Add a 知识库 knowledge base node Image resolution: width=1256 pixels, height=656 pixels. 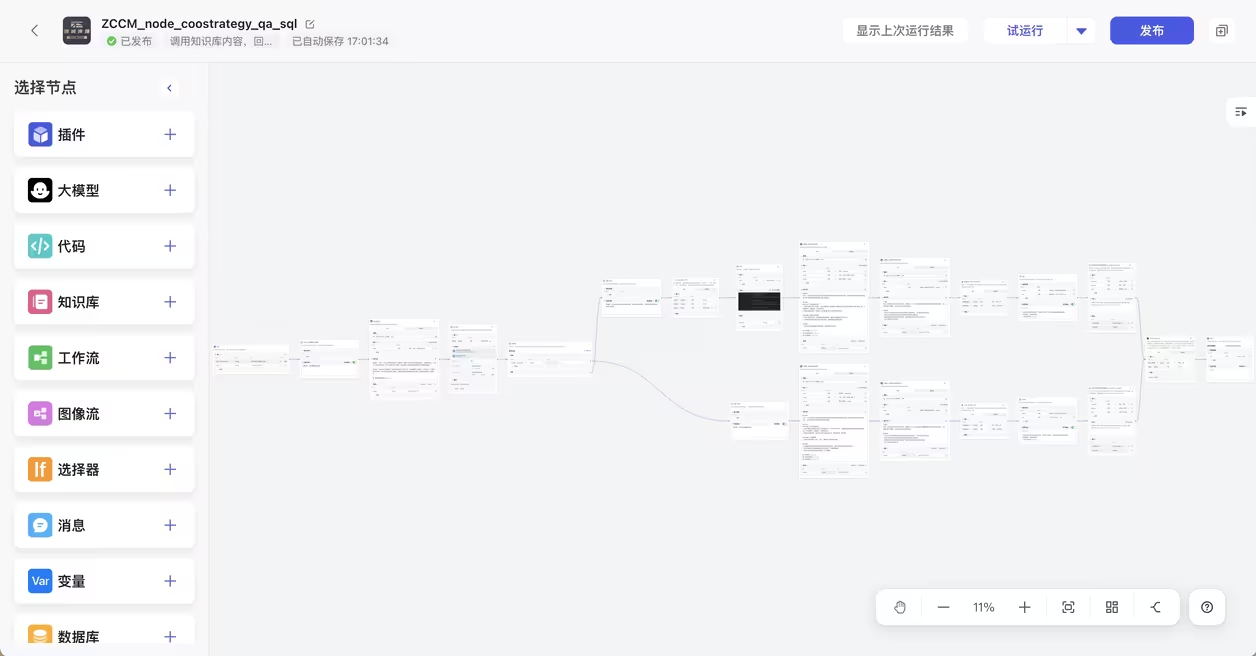click(170, 302)
